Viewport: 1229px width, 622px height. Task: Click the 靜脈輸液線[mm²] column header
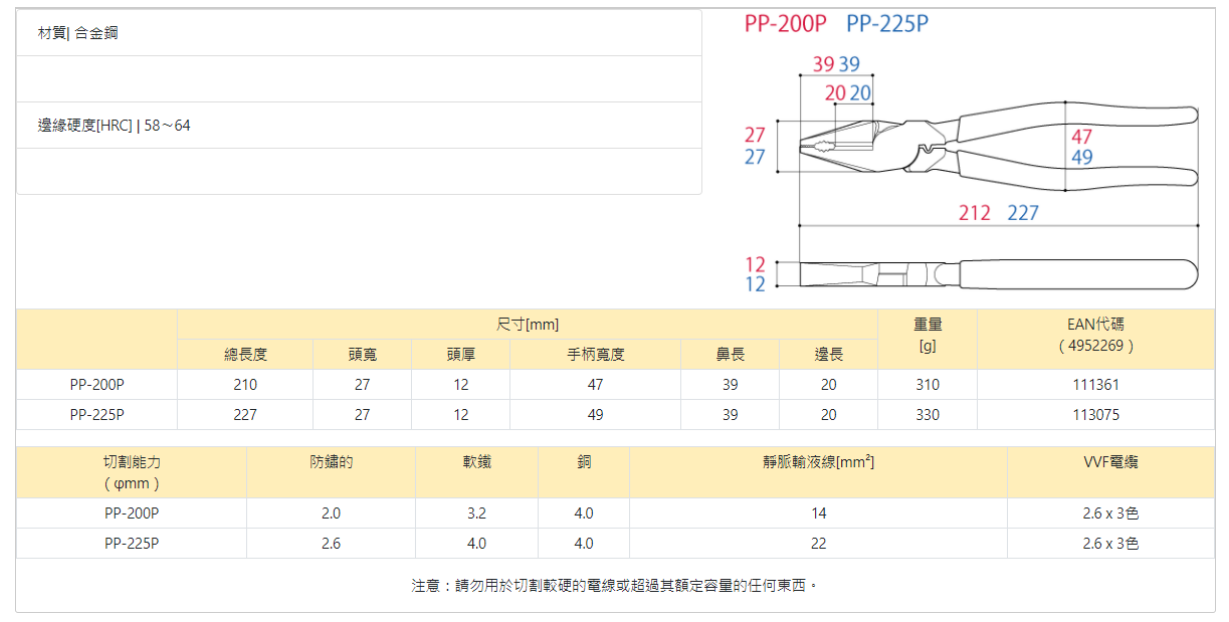click(818, 472)
